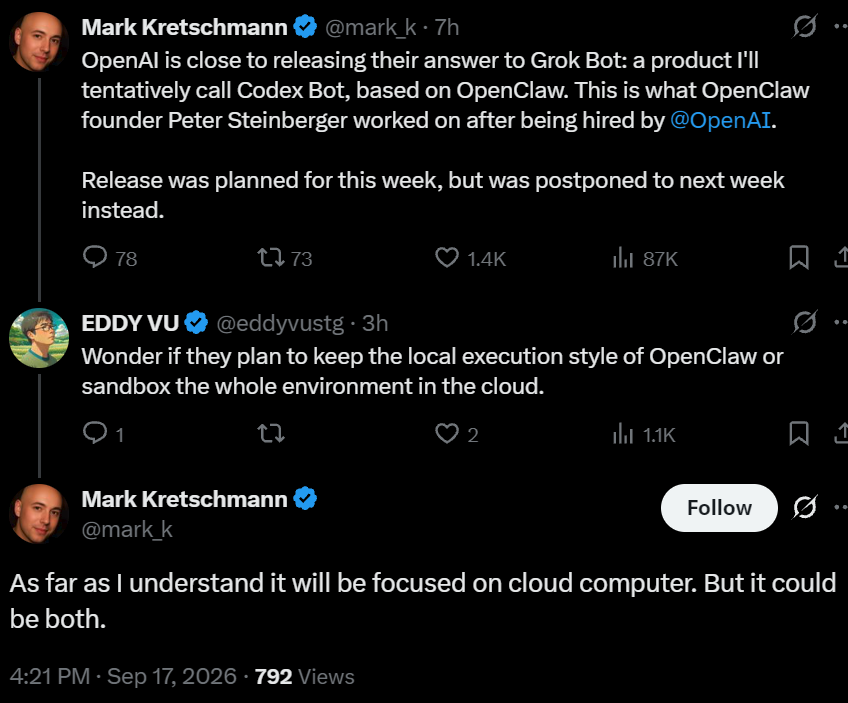Open the @eddyvustg handle

point(280,323)
